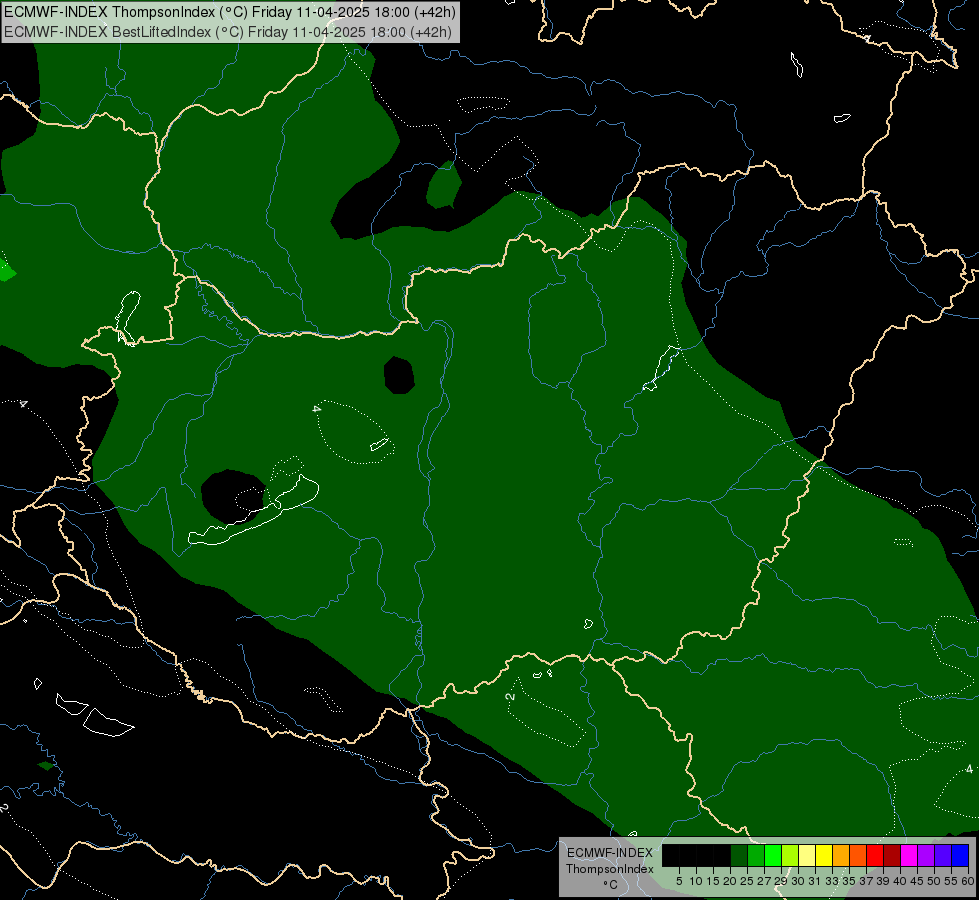Click legend tick label 40

point(900,881)
